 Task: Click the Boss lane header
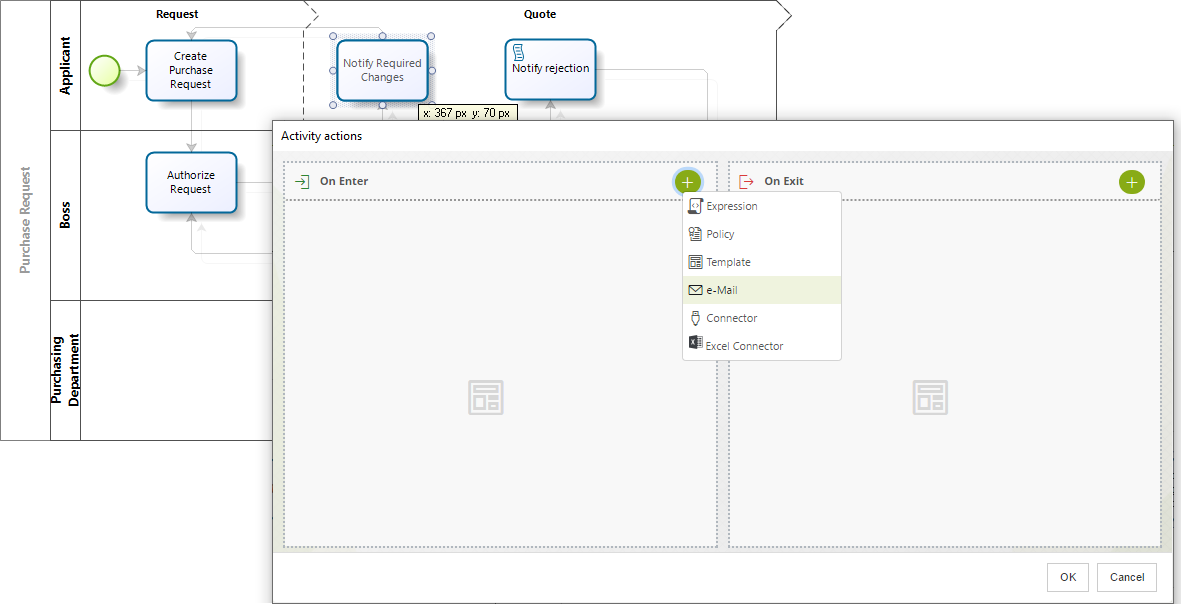(65, 215)
